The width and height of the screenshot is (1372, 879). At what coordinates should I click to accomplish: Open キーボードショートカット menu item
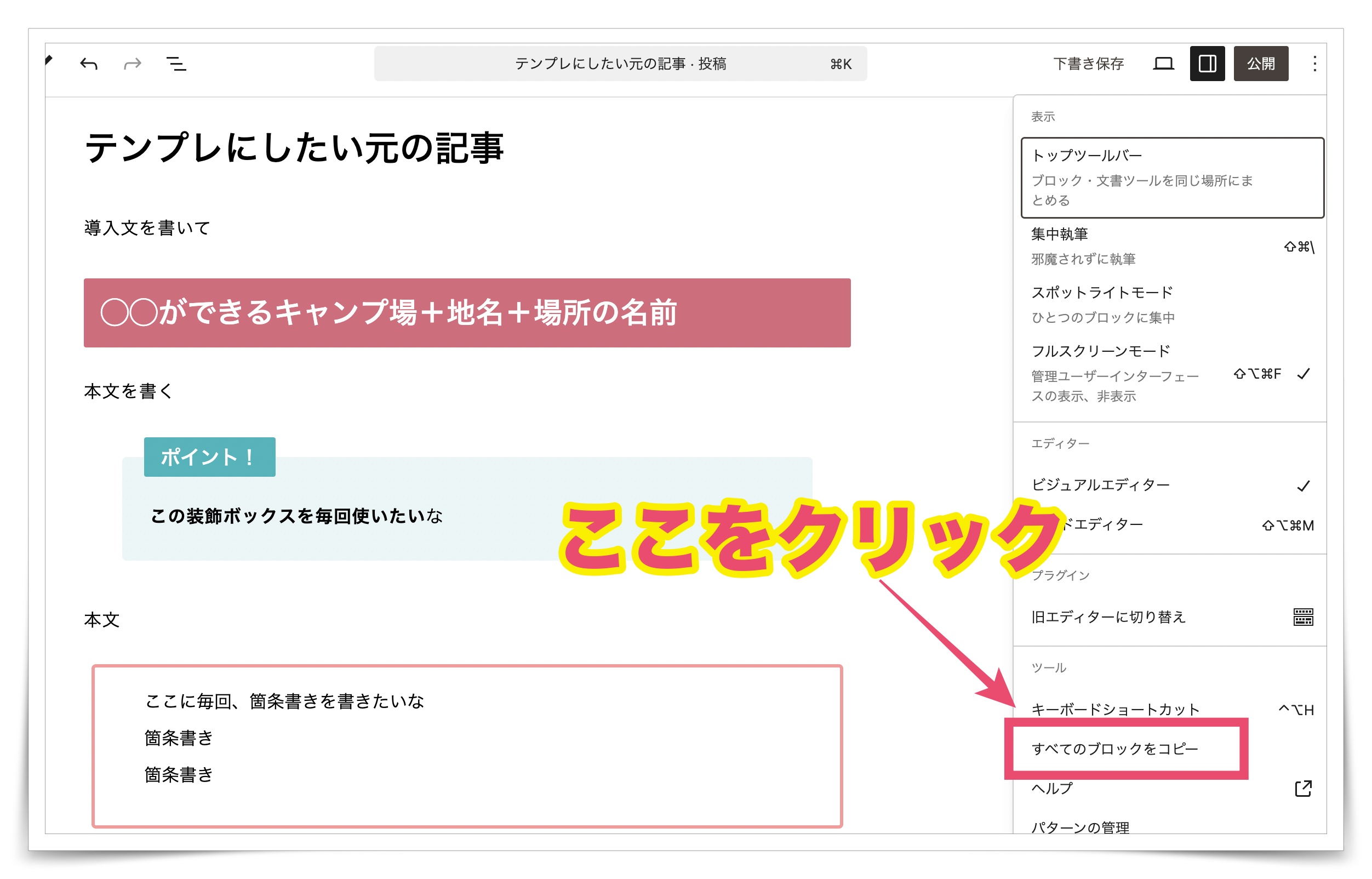1172,710
